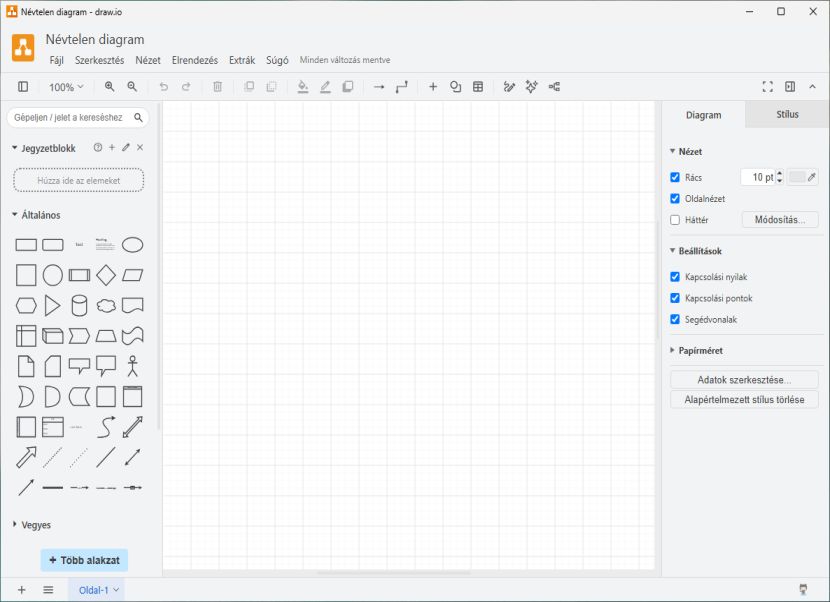Close the Jegyzetblokk scratchpad

[140, 148]
